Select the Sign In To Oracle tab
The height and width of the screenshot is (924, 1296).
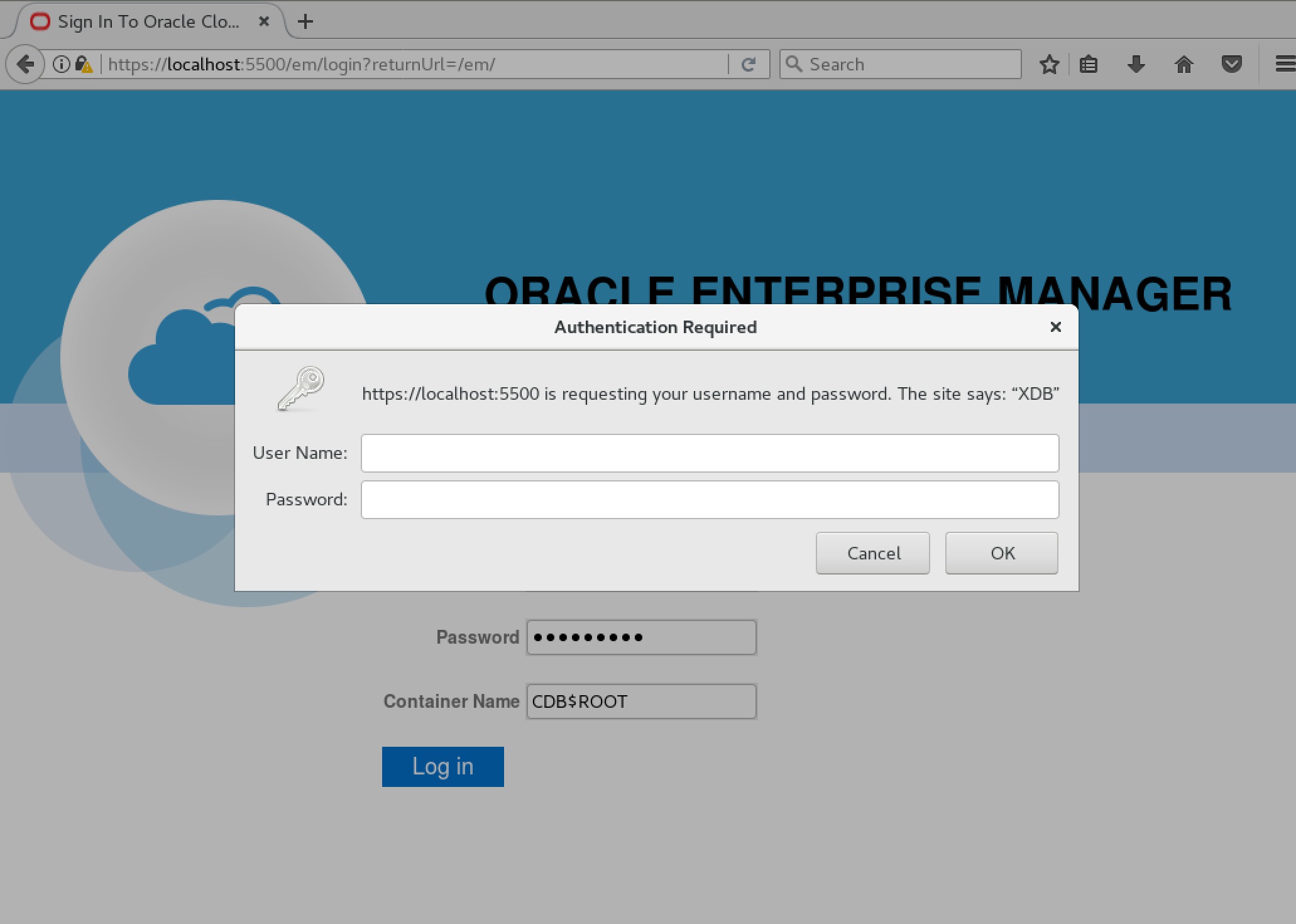148,21
